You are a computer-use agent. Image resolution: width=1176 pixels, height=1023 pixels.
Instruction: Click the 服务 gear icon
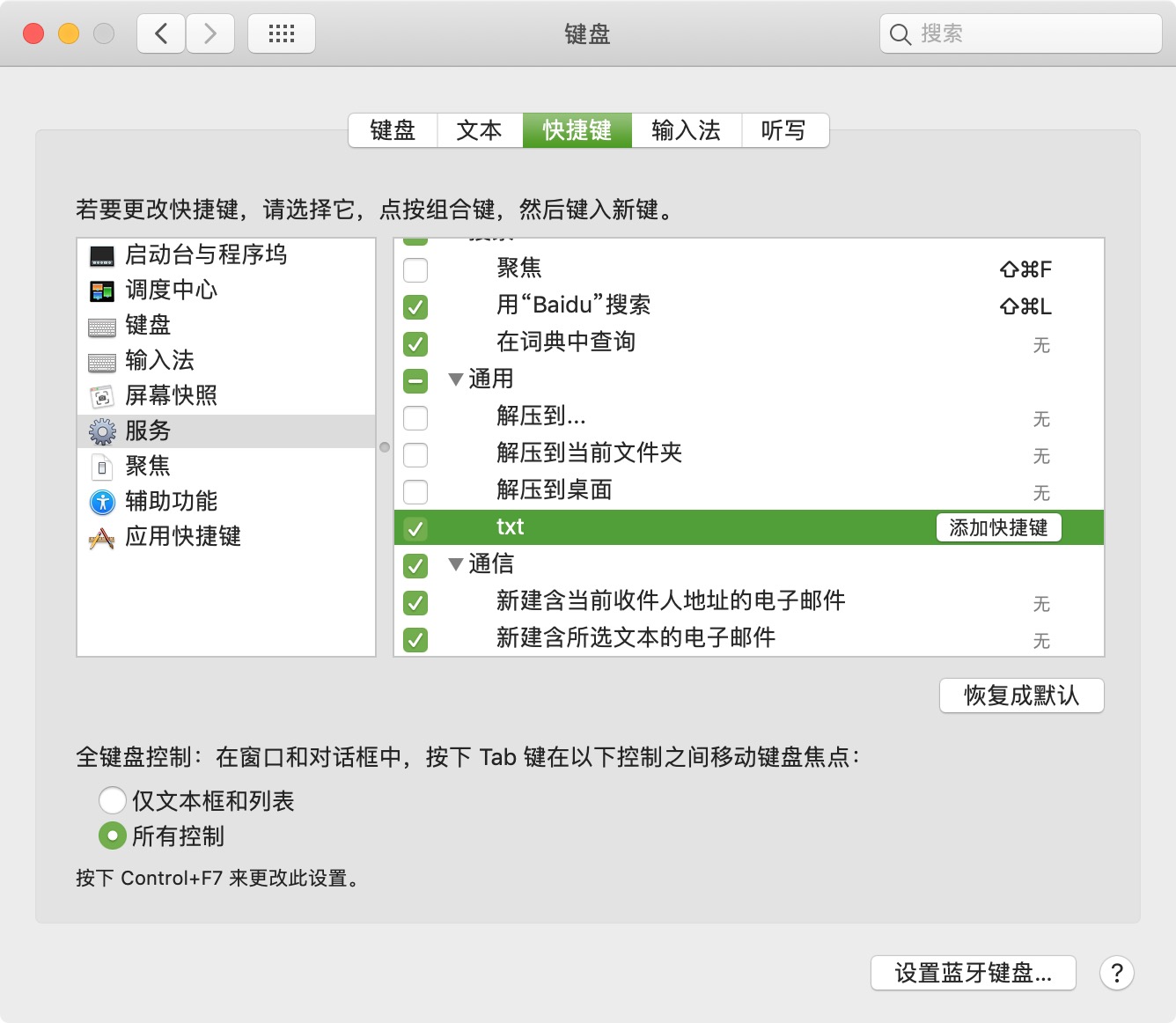point(102,432)
